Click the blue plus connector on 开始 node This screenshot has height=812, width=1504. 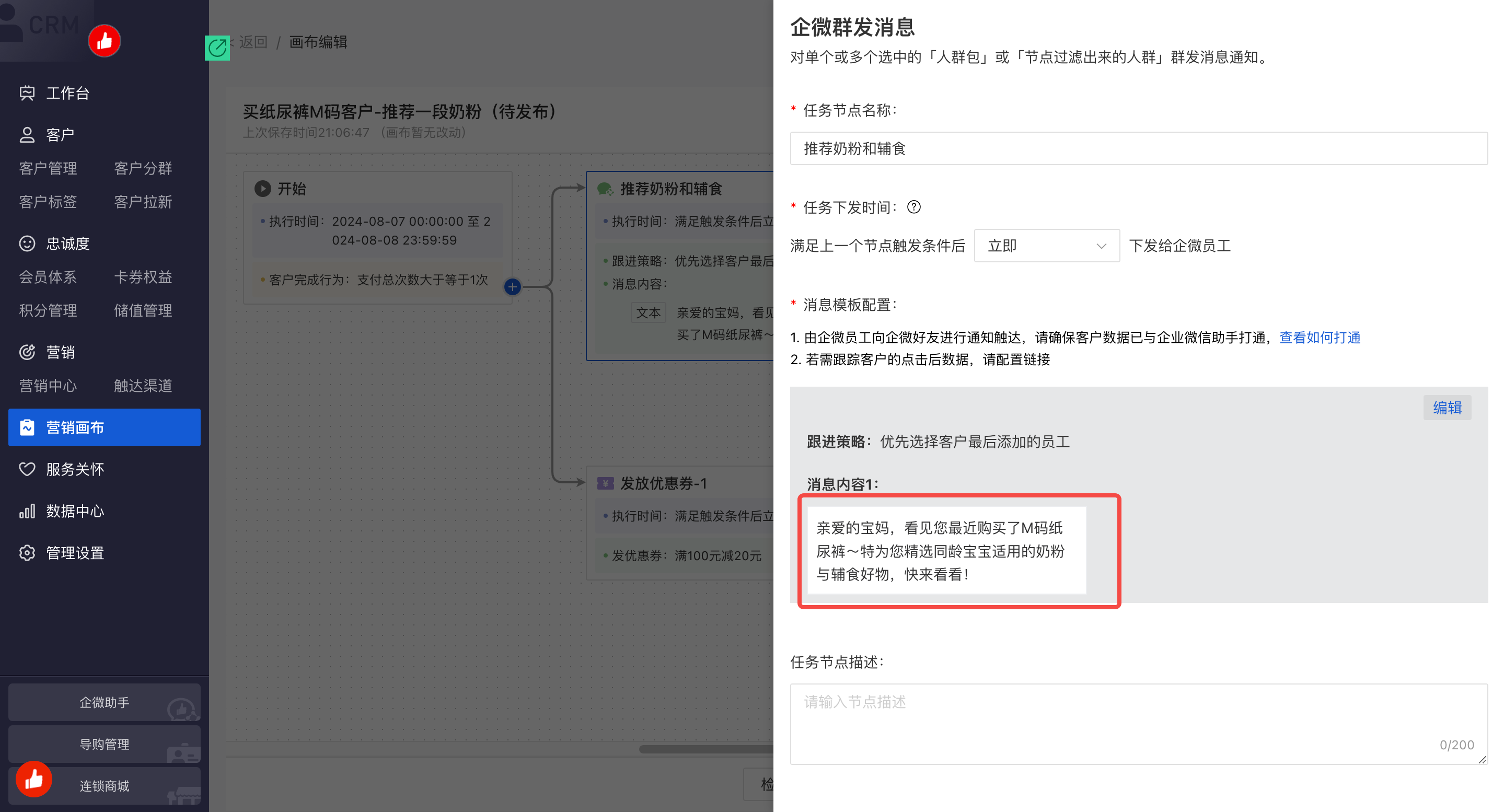coord(512,287)
